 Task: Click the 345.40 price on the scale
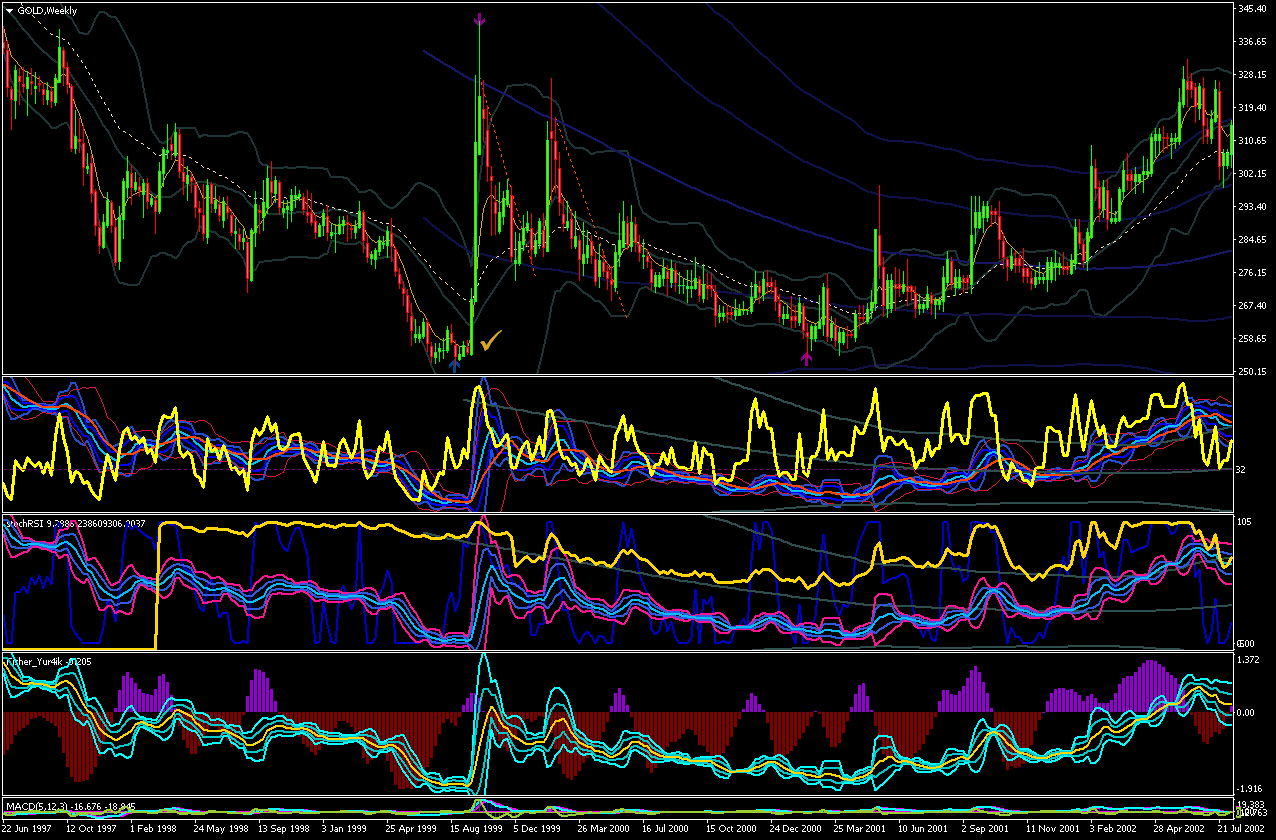pyautogui.click(x=1253, y=9)
